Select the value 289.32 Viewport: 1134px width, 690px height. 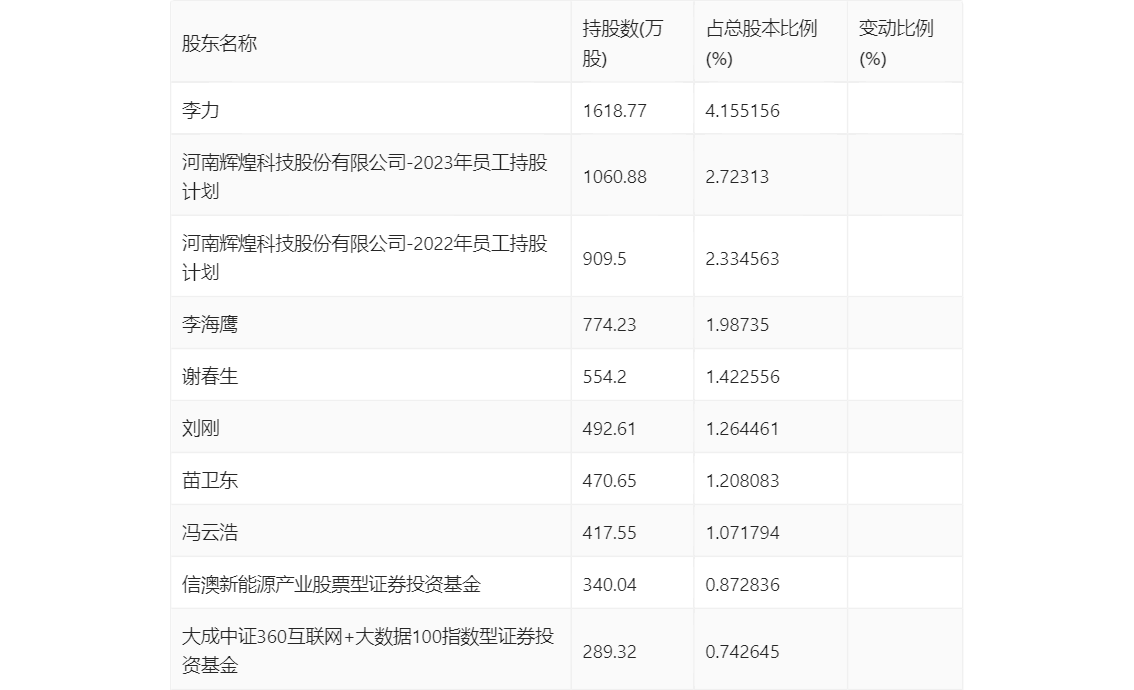[x=609, y=652]
